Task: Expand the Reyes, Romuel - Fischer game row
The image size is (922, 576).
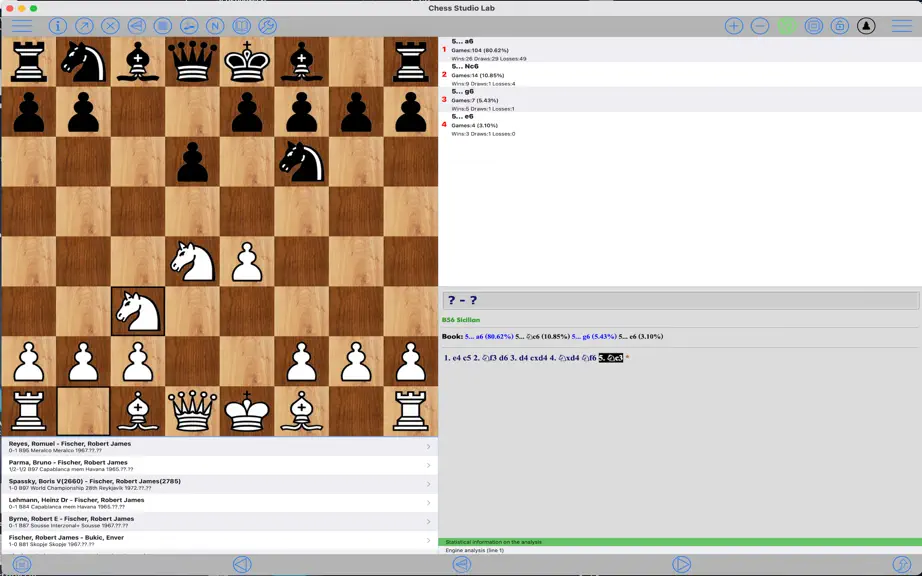Action: (x=219, y=447)
